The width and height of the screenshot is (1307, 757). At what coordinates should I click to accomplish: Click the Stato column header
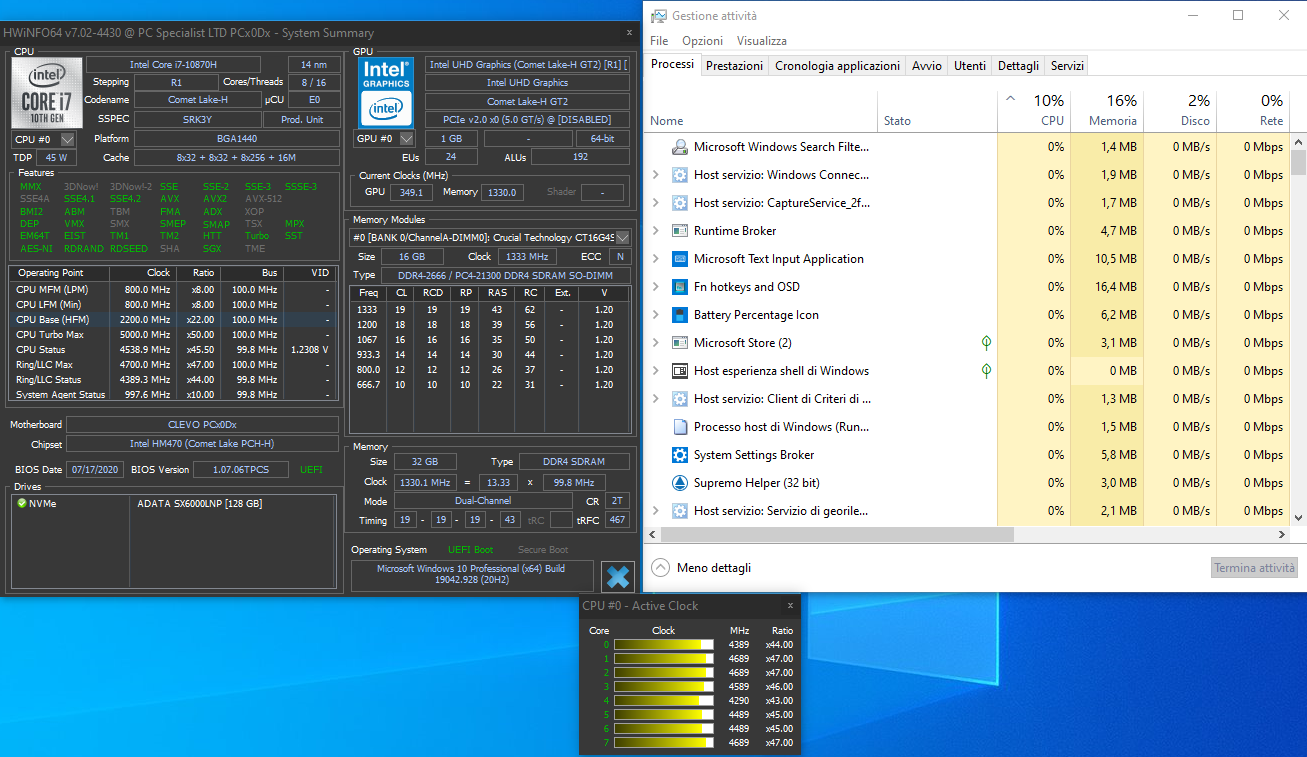[x=938, y=112]
